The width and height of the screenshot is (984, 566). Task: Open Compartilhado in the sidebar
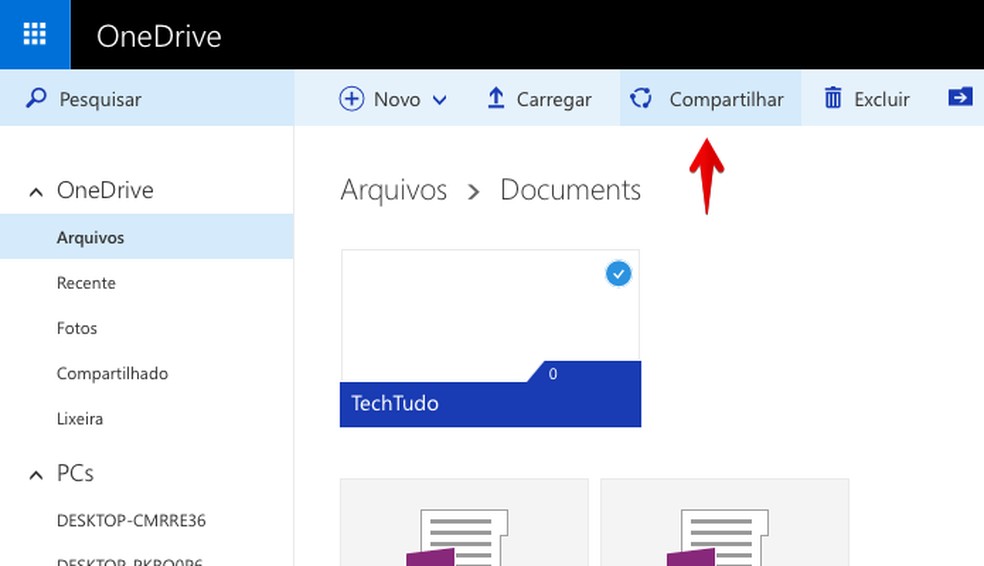pyautogui.click(x=112, y=373)
